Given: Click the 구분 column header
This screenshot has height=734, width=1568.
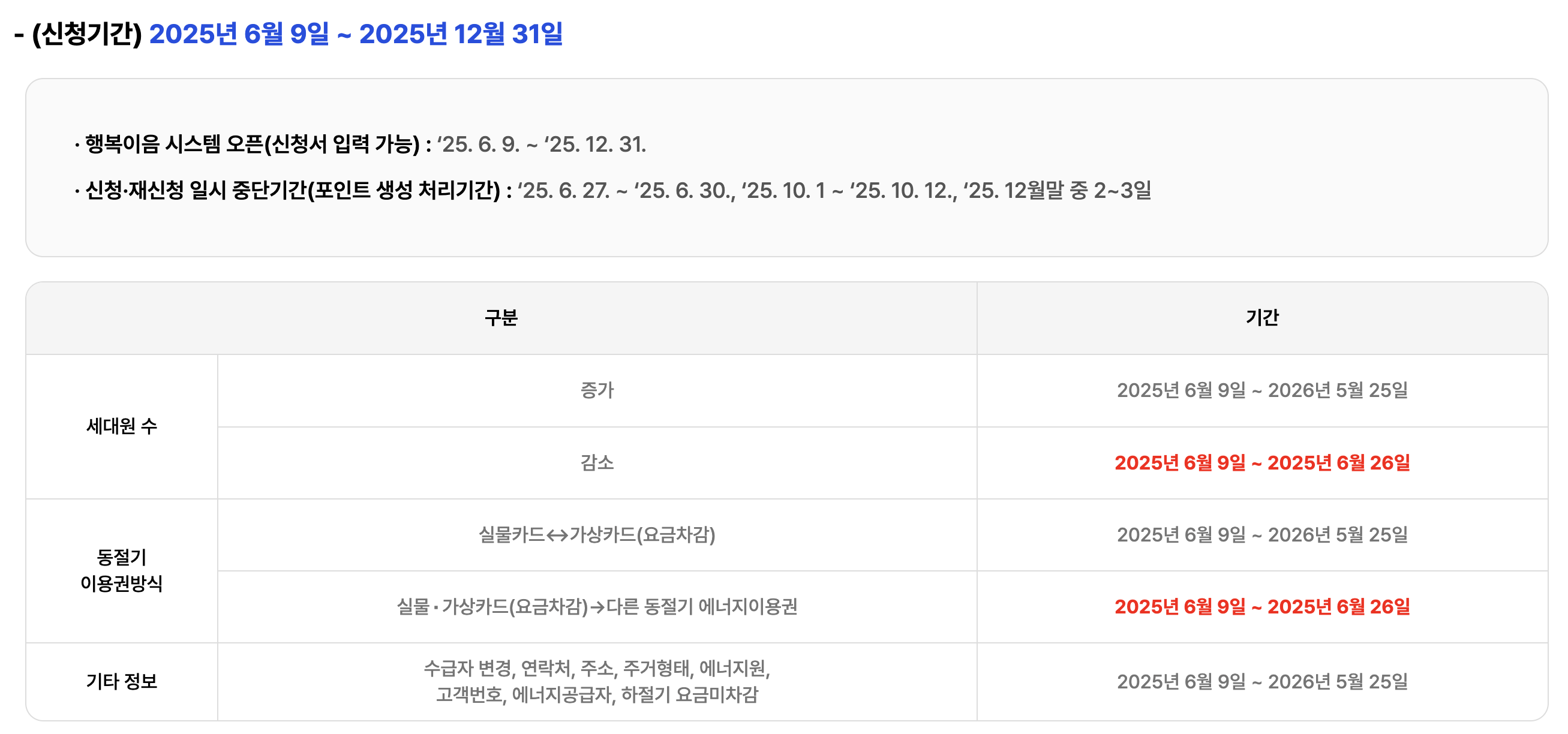Looking at the screenshot, I should coord(501,318).
